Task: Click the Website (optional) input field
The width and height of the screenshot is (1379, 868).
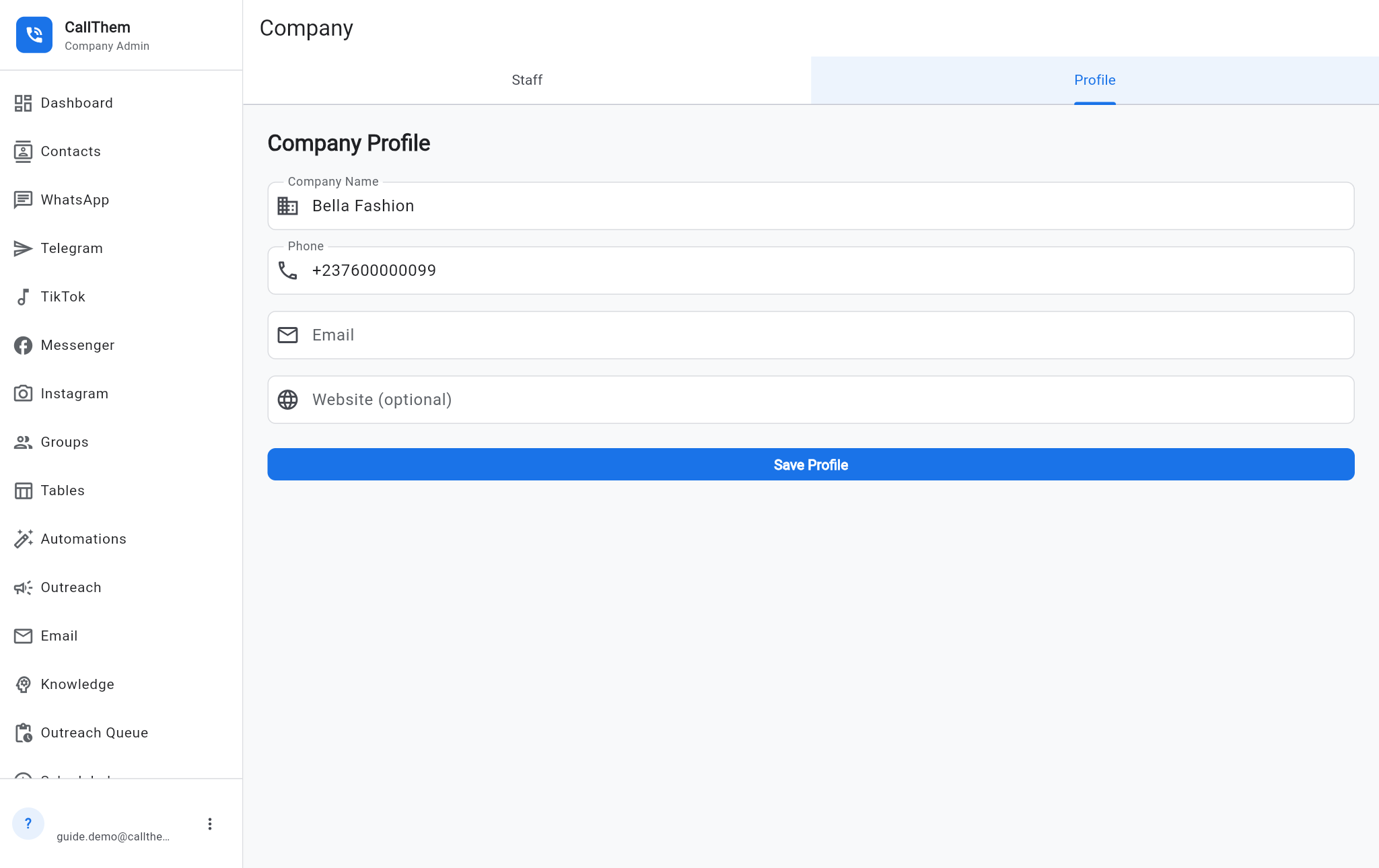Action: pos(811,400)
